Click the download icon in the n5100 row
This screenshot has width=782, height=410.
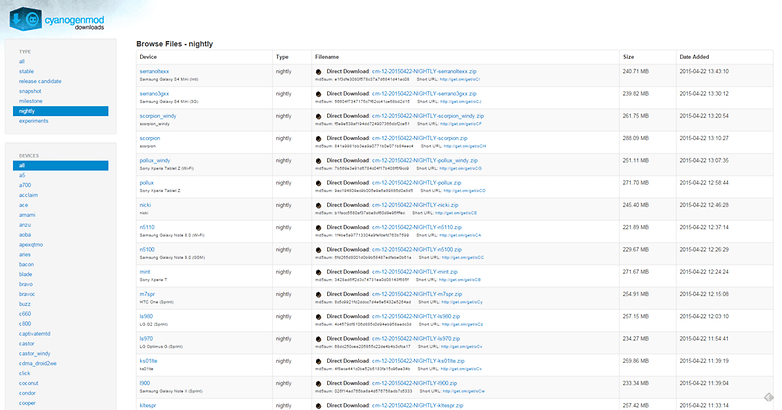[319, 250]
